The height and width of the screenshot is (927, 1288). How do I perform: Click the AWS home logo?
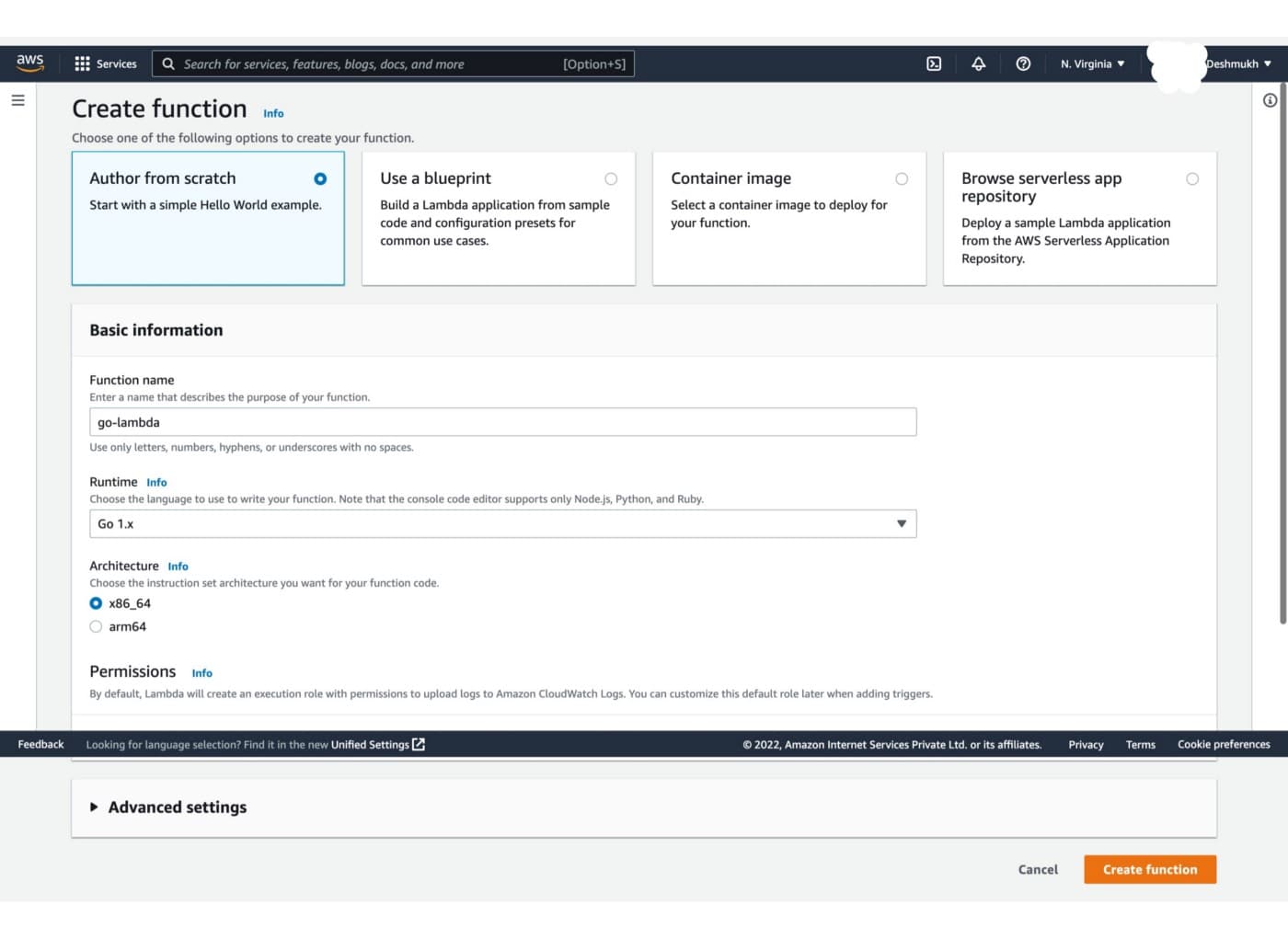29,63
